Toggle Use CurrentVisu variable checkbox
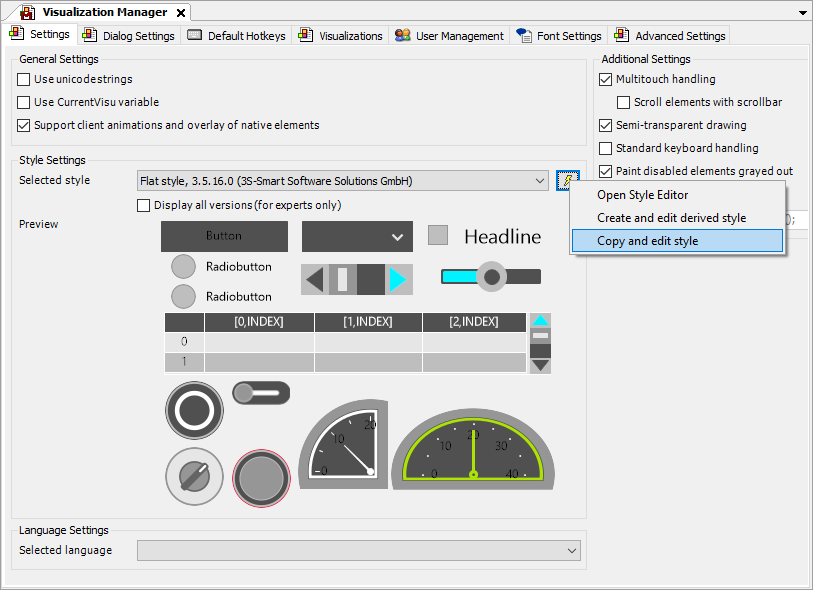 point(24,102)
